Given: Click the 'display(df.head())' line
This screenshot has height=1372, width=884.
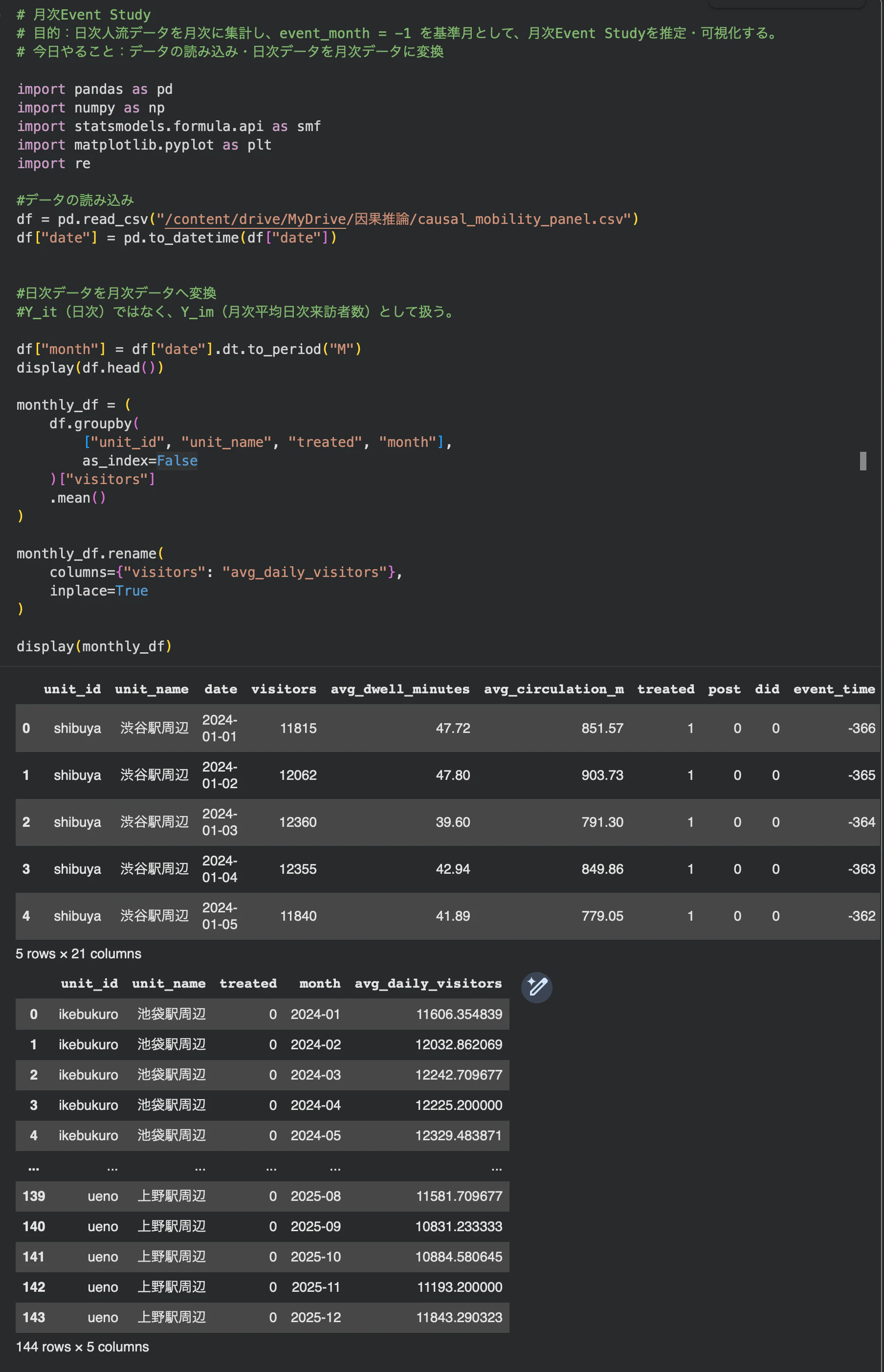Looking at the screenshot, I should pos(90,368).
